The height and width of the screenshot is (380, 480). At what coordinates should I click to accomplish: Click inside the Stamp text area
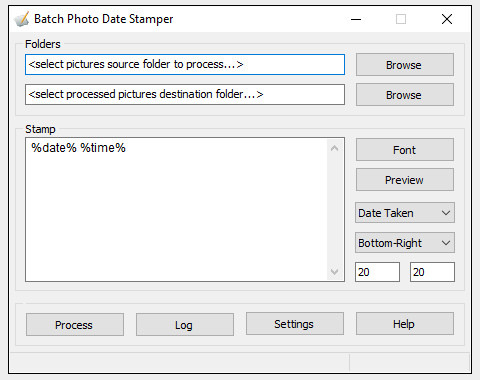[x=177, y=210]
